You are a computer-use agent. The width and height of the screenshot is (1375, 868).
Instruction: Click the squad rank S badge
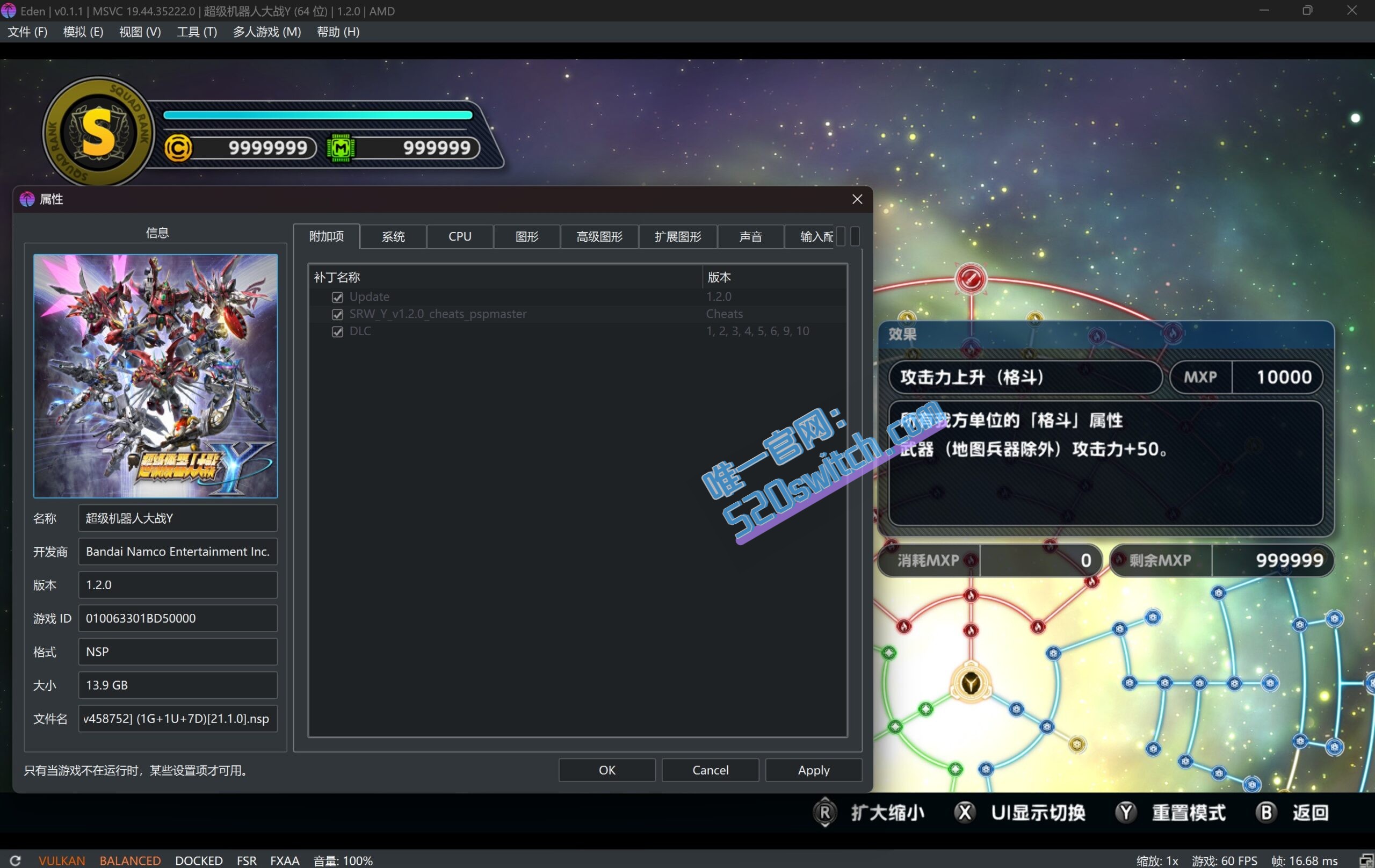point(98,133)
